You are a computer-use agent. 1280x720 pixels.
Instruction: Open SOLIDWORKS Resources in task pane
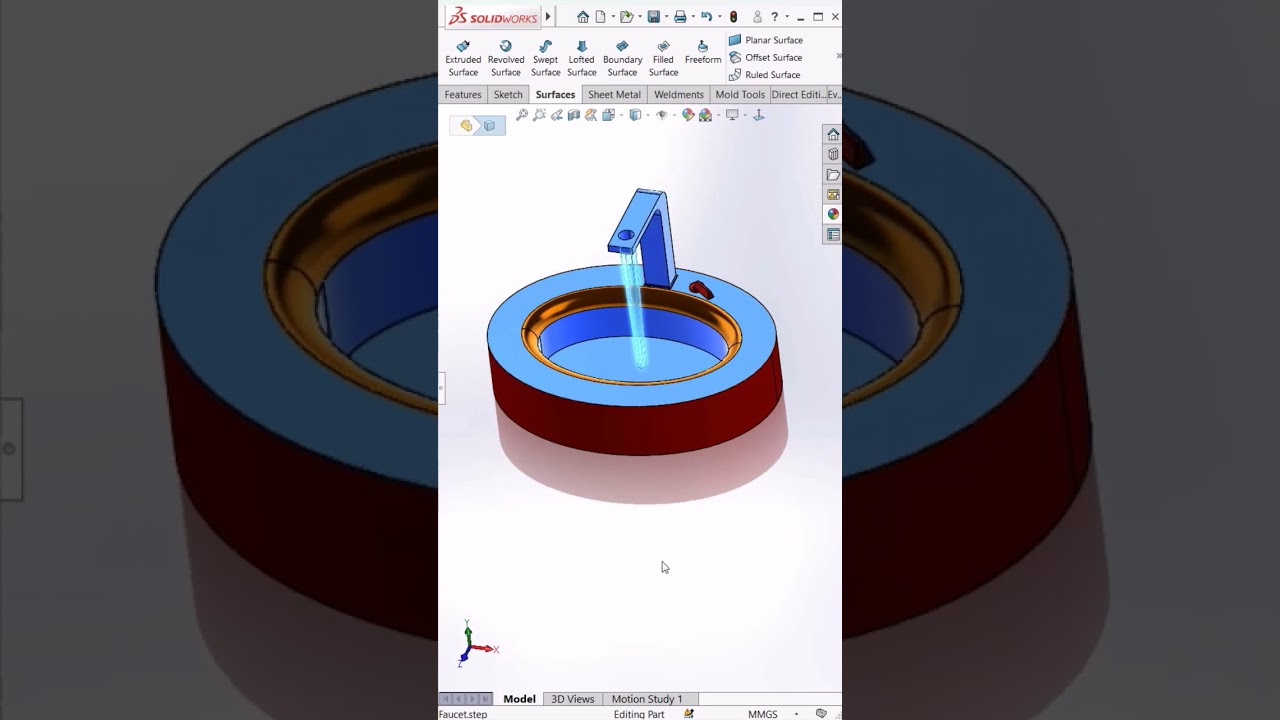pos(833,135)
